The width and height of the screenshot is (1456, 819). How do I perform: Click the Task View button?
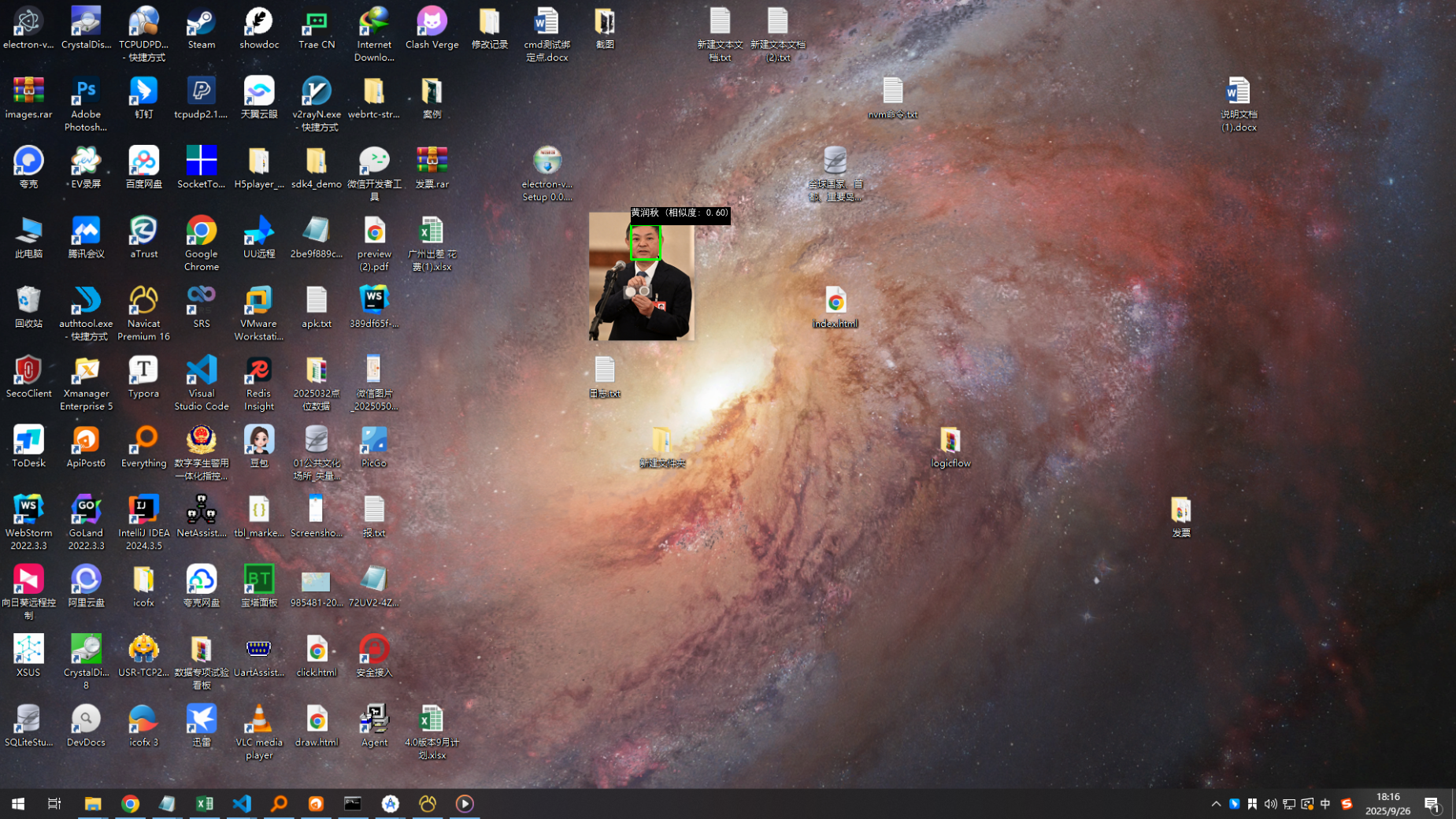point(54,803)
